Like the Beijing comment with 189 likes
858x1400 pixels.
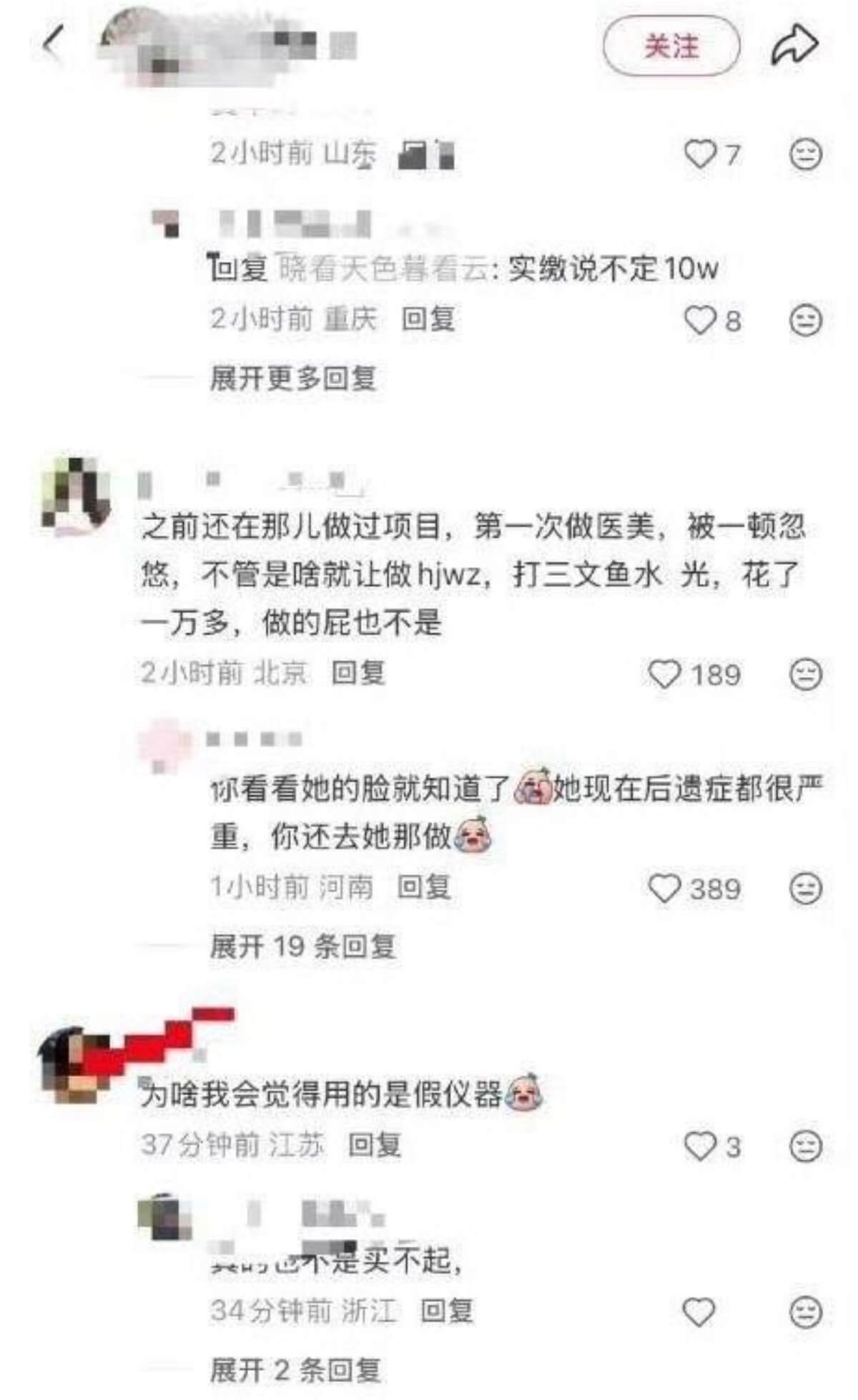tap(664, 674)
